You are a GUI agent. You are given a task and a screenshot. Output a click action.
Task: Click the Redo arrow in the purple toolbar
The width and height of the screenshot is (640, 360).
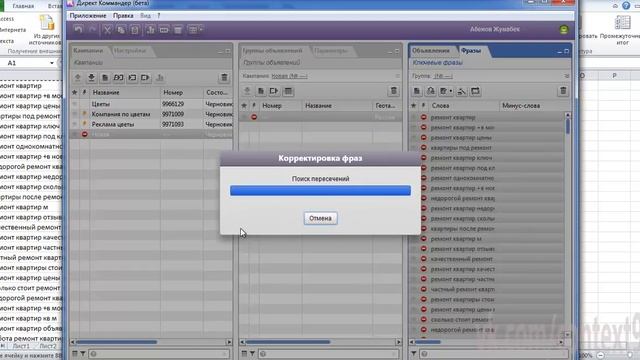pyautogui.click(x=92, y=30)
